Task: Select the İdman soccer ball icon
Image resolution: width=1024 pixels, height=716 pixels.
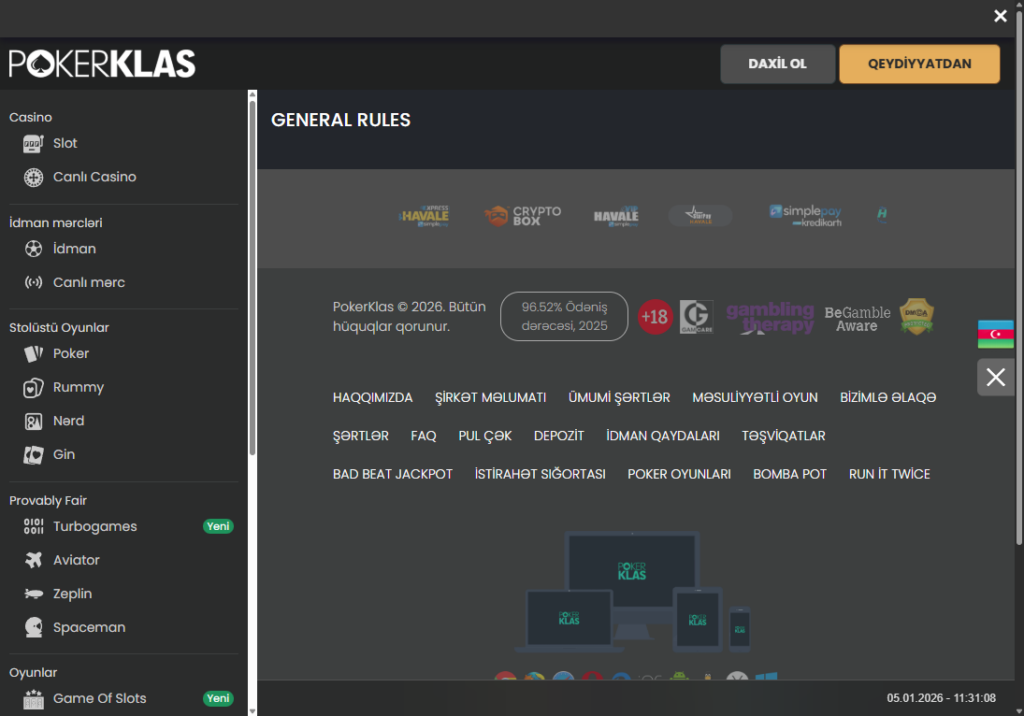Action: [33, 249]
